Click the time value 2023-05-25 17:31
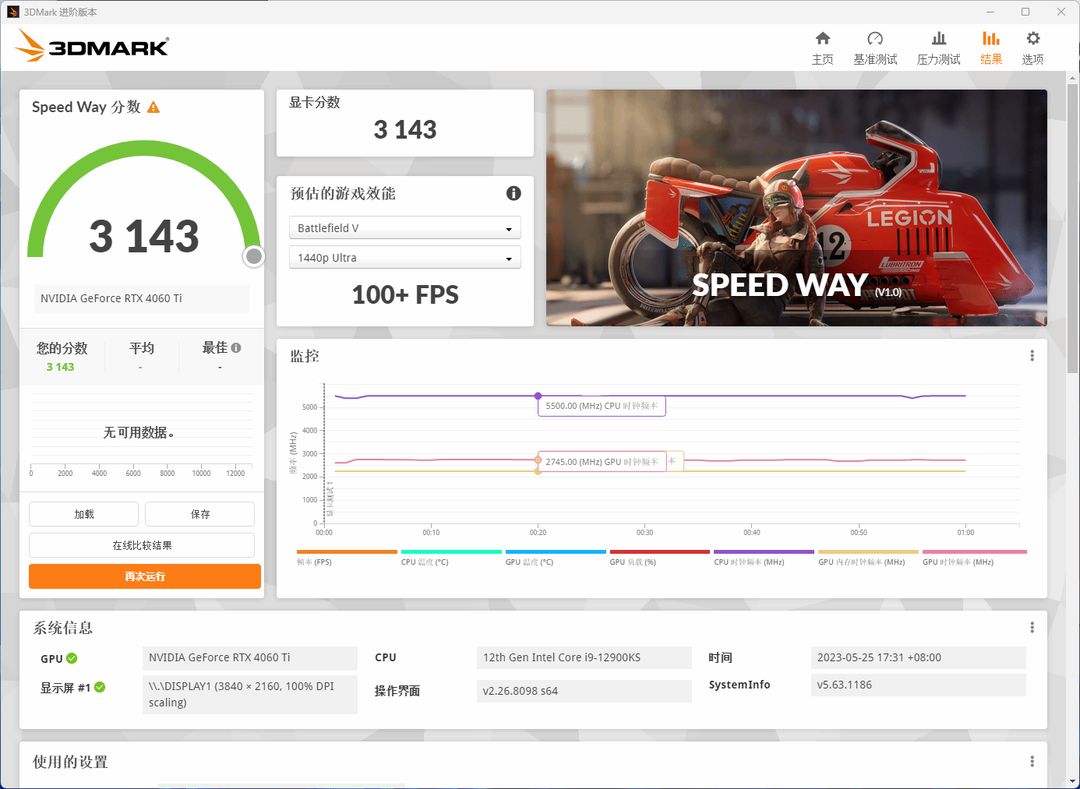This screenshot has height=789, width=1080. tap(918, 658)
